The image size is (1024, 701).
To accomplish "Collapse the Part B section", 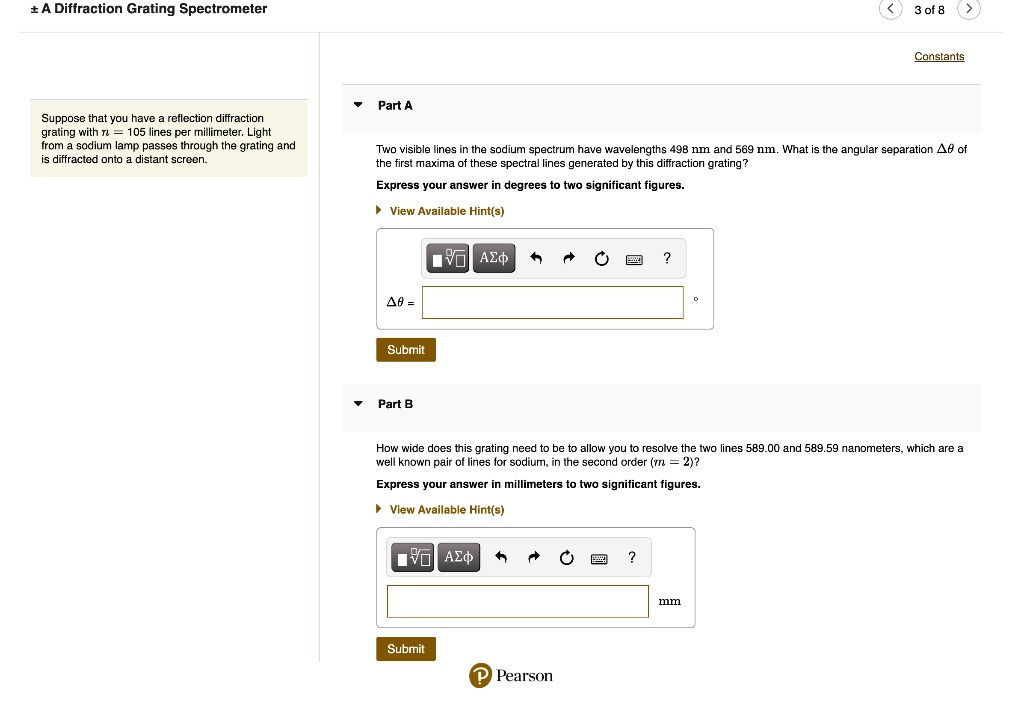I will tap(358, 404).
